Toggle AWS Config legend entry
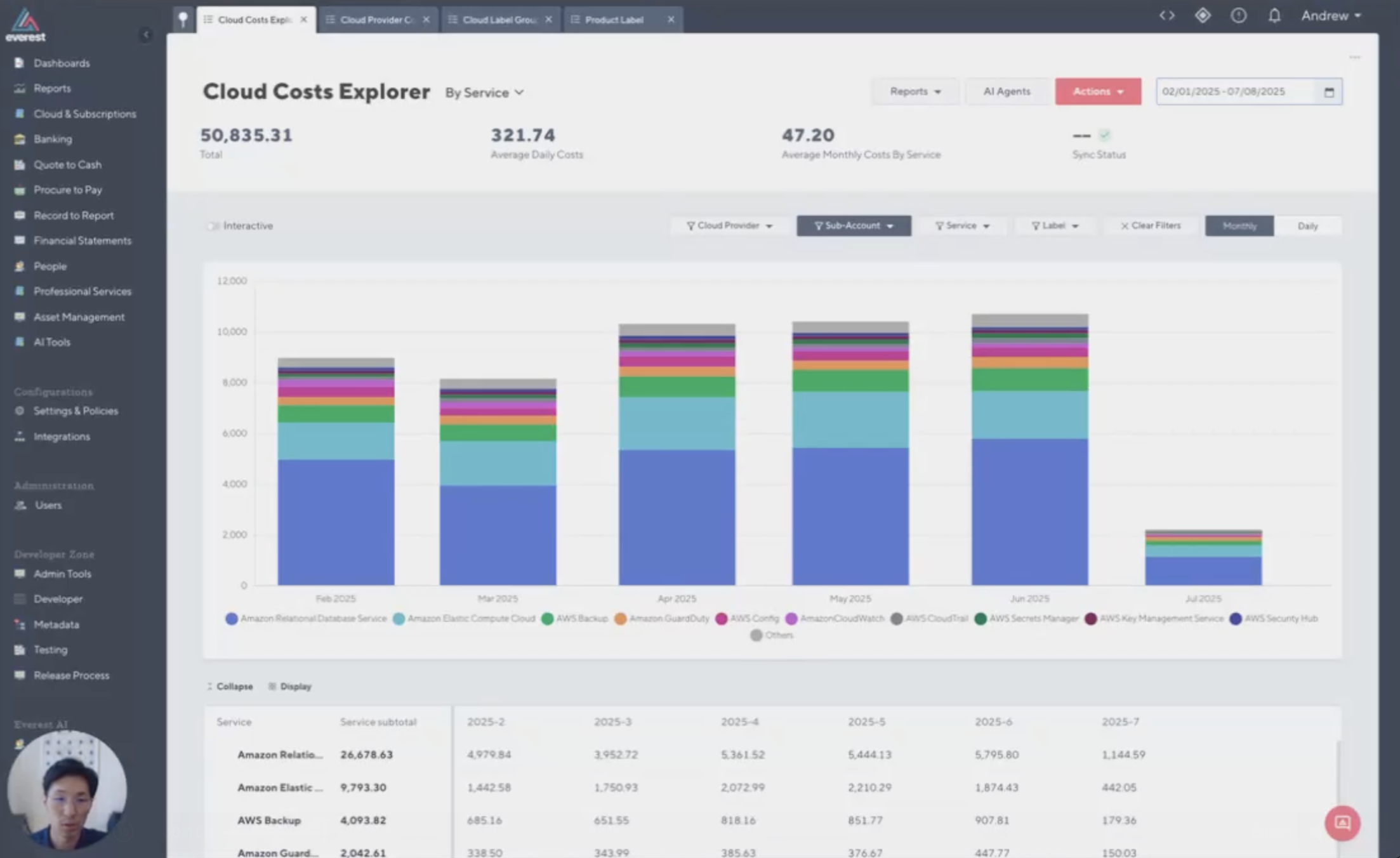The height and width of the screenshot is (858, 1400). [x=747, y=618]
